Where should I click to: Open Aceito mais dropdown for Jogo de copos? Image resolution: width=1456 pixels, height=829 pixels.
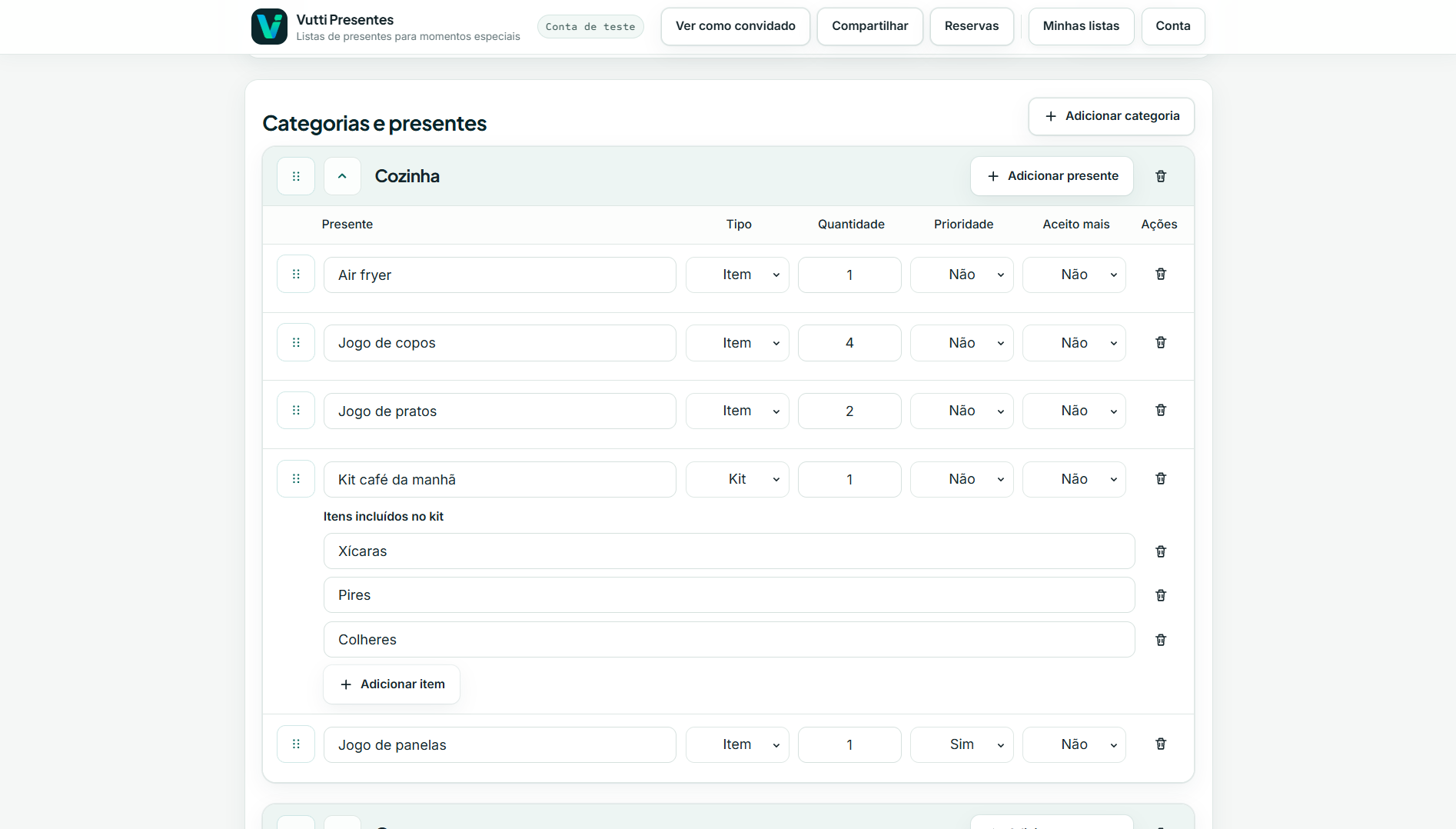[x=1074, y=343]
